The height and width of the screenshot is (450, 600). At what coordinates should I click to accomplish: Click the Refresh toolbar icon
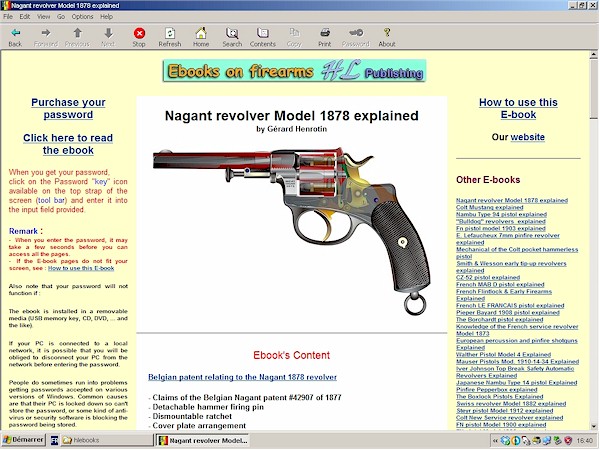pos(170,33)
